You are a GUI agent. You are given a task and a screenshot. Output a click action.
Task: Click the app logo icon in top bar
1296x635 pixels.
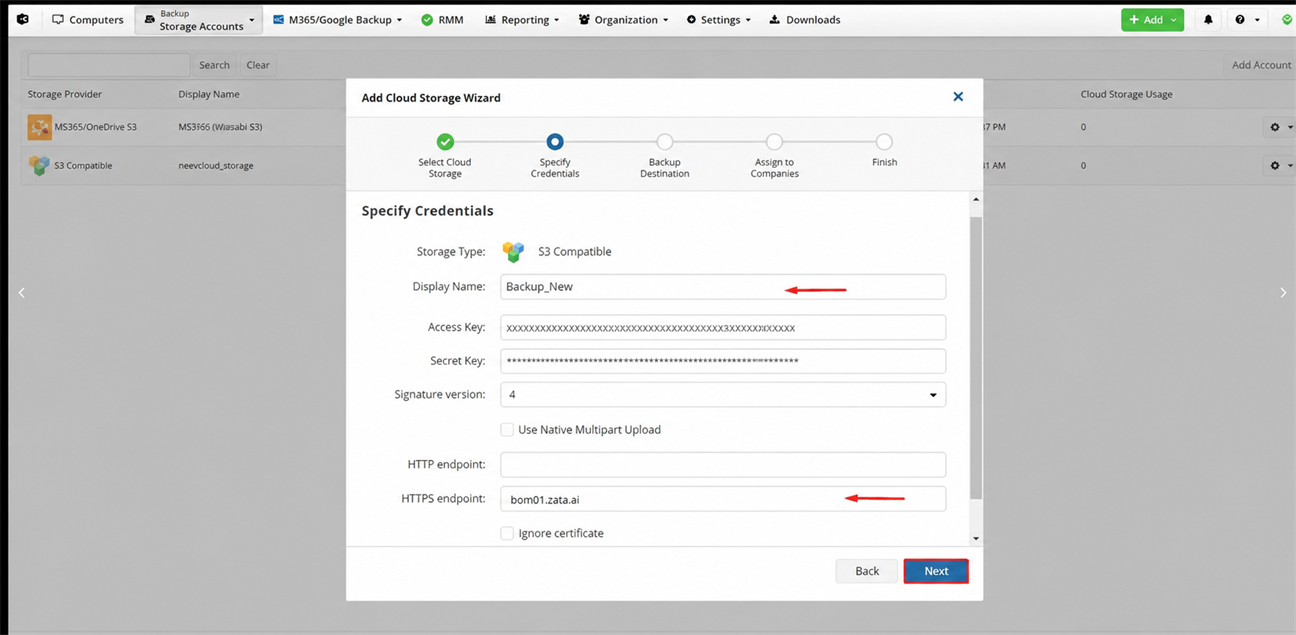22,19
